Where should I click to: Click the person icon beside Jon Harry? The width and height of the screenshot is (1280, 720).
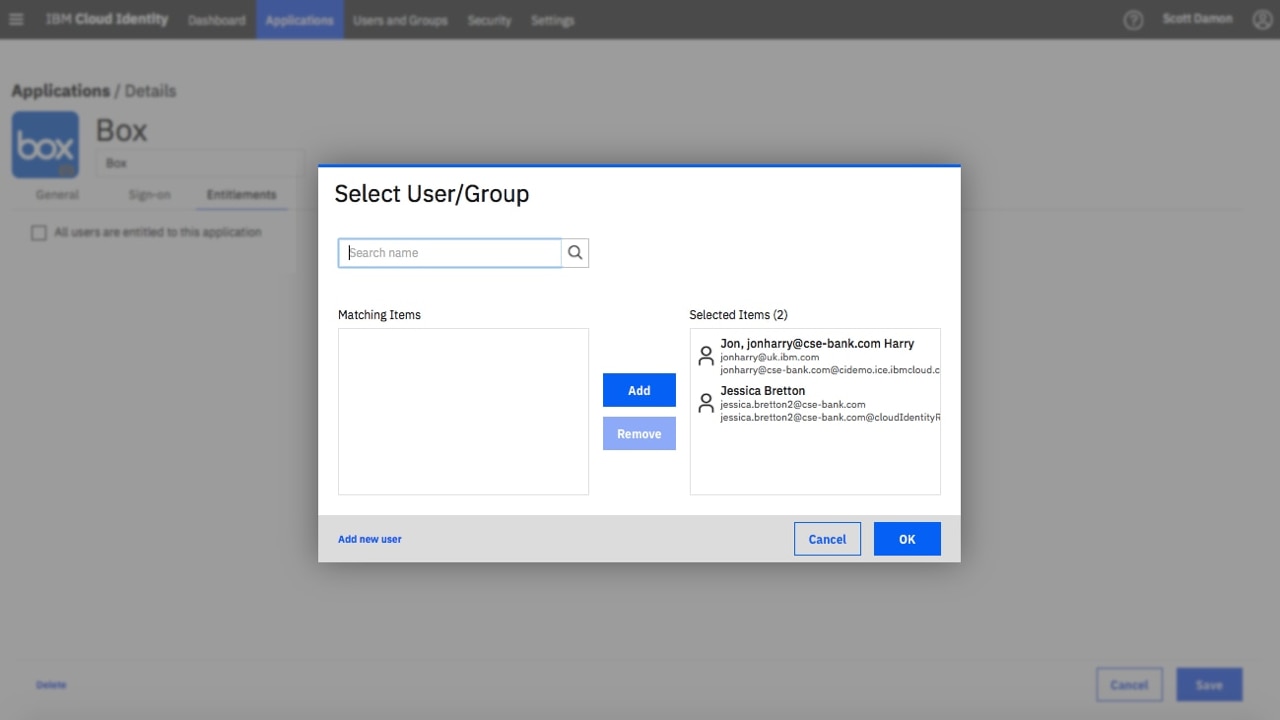point(705,355)
